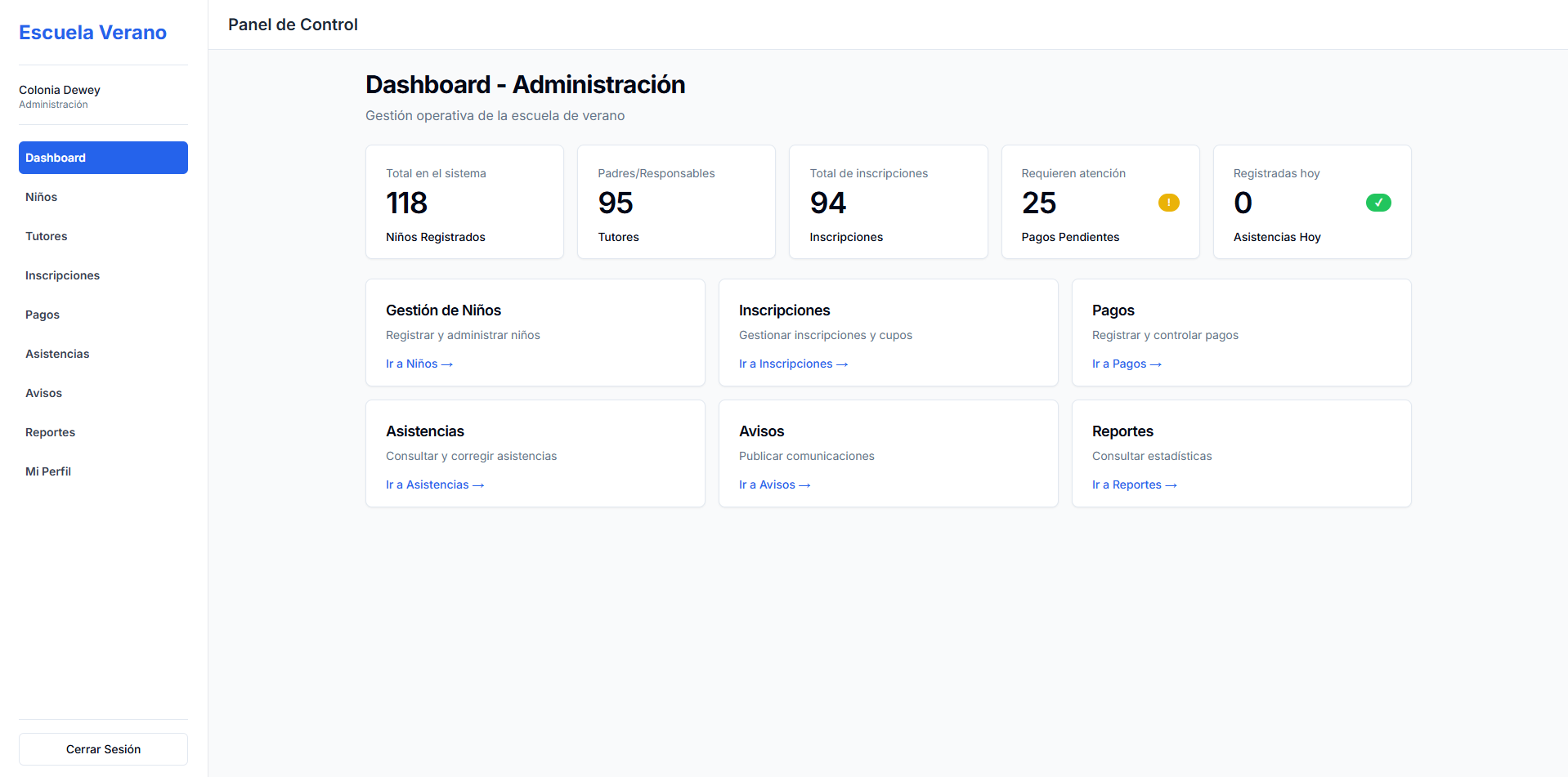Select Tutores in the sidebar
Screen dimensions: 1568x777
click(x=103, y=236)
